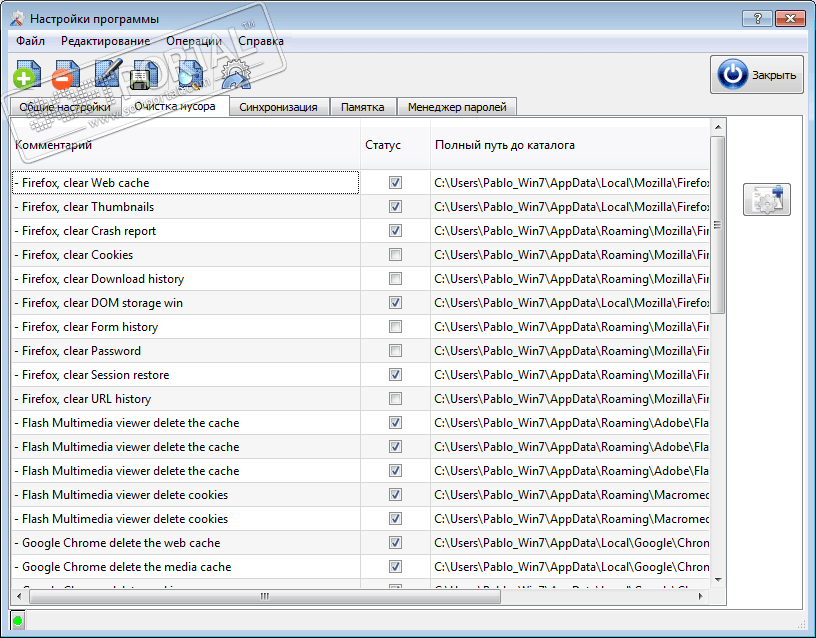
Task: Click the help question mark button in title bar
Action: click(757, 19)
